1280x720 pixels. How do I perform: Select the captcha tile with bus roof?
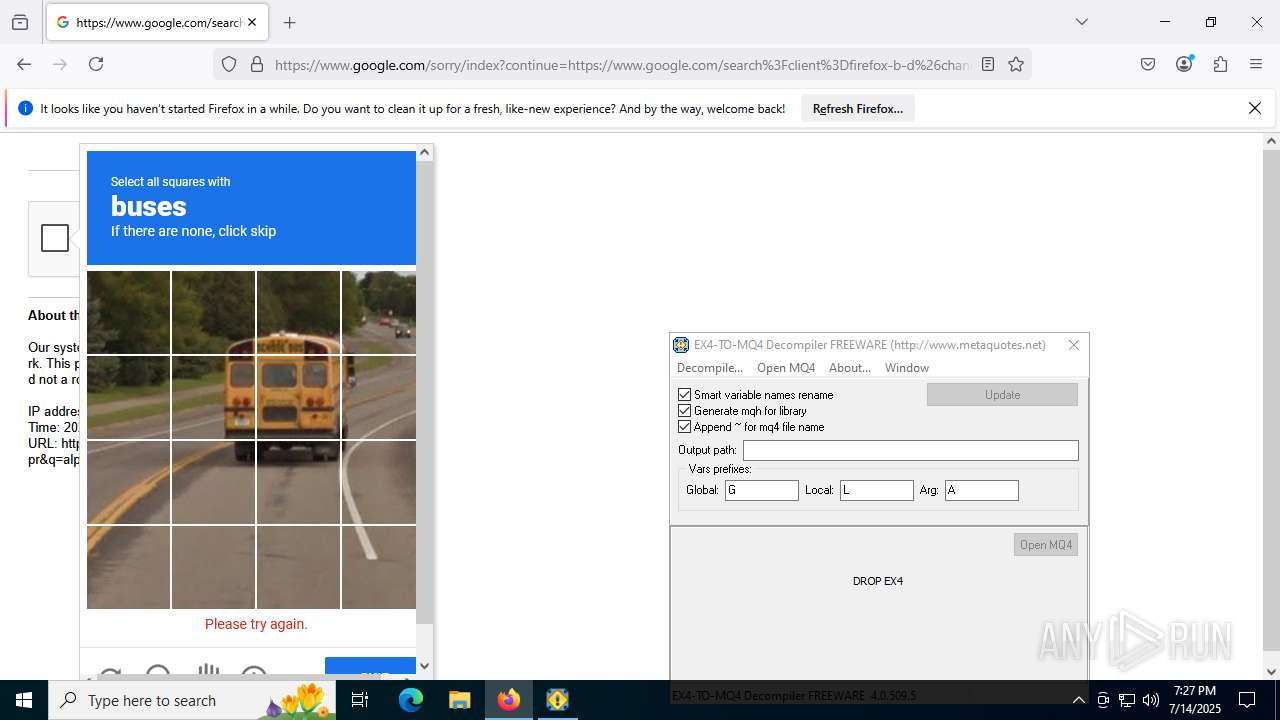click(298, 312)
